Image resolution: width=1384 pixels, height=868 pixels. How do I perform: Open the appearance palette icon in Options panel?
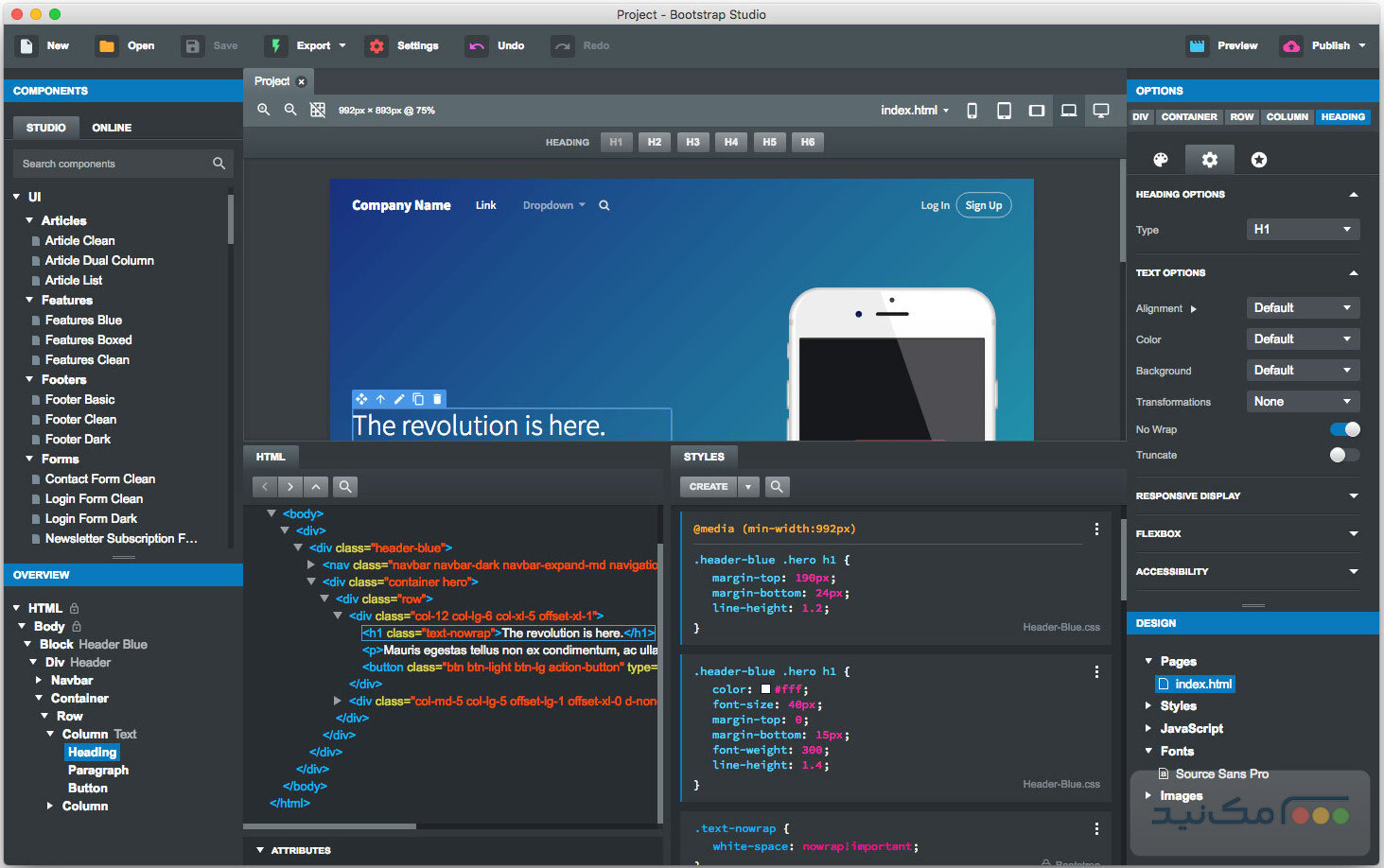pos(1161,159)
